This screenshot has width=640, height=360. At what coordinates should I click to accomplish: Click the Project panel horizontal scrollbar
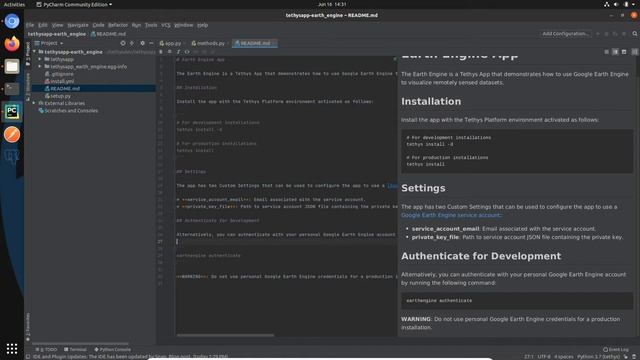point(80,344)
